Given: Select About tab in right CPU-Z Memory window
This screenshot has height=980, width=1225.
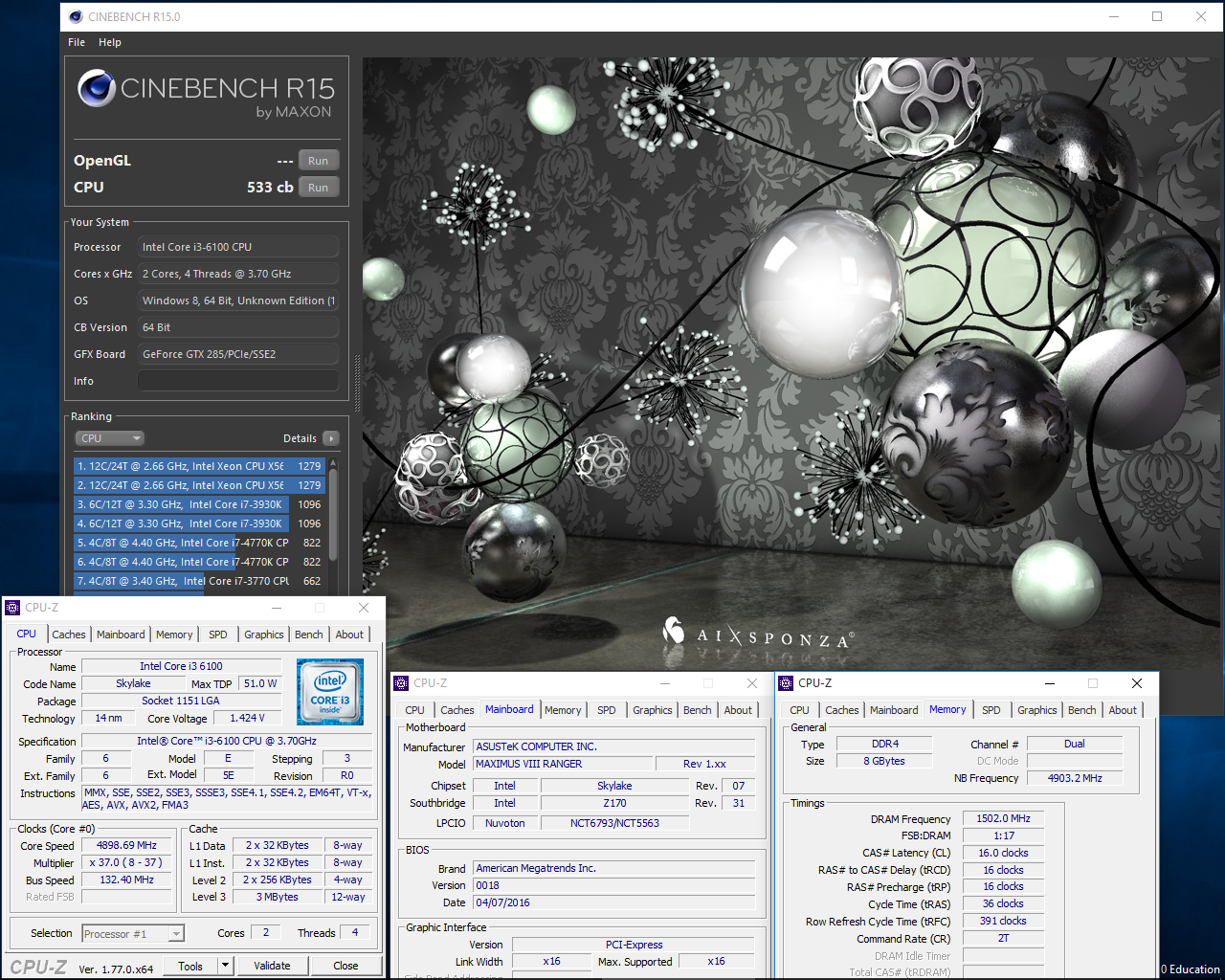Looking at the screenshot, I should coord(1123,710).
